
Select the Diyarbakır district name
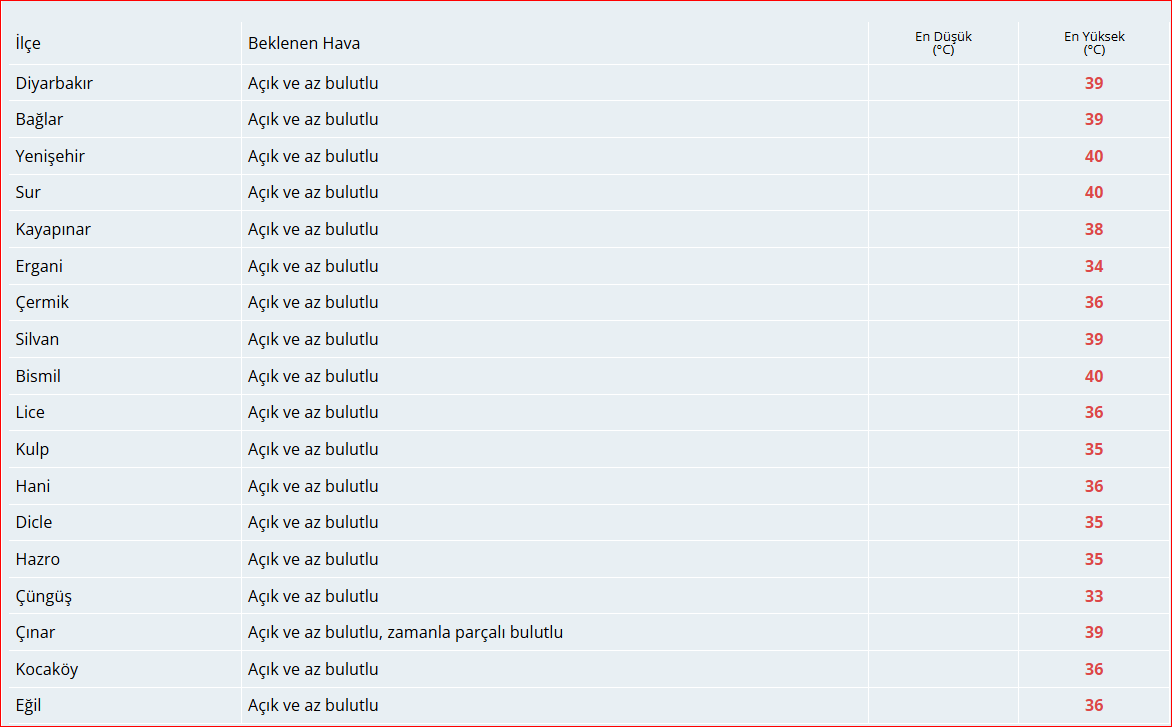(x=54, y=84)
